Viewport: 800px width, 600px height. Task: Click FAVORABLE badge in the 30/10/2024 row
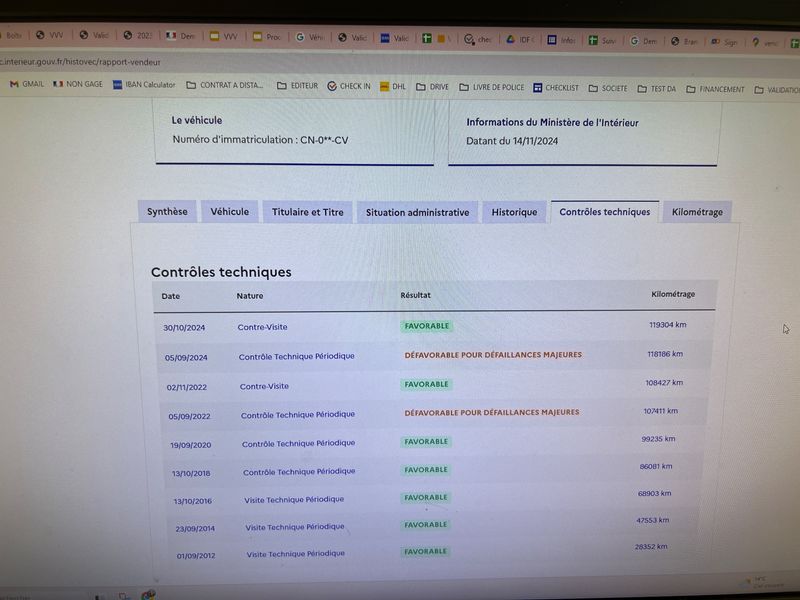(427, 326)
